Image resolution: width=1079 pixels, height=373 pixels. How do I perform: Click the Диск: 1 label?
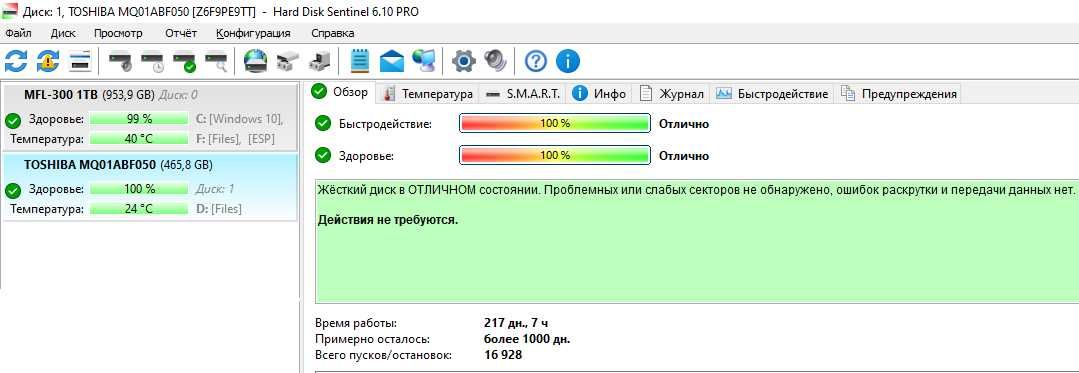(215, 189)
